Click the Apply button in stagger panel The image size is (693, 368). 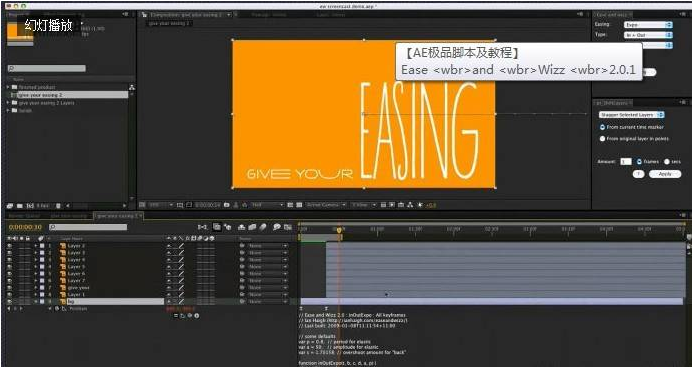pyautogui.click(x=665, y=174)
